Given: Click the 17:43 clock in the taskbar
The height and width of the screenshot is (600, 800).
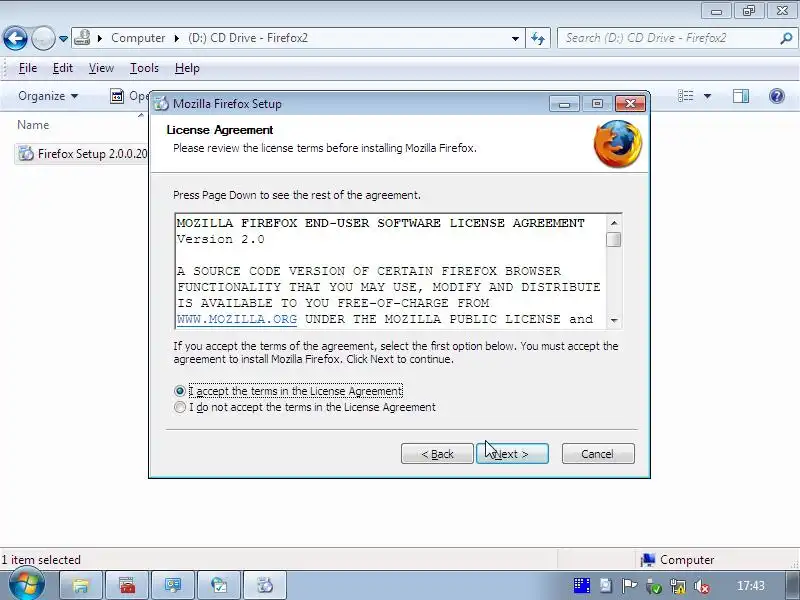Looking at the screenshot, I should pos(751,586).
